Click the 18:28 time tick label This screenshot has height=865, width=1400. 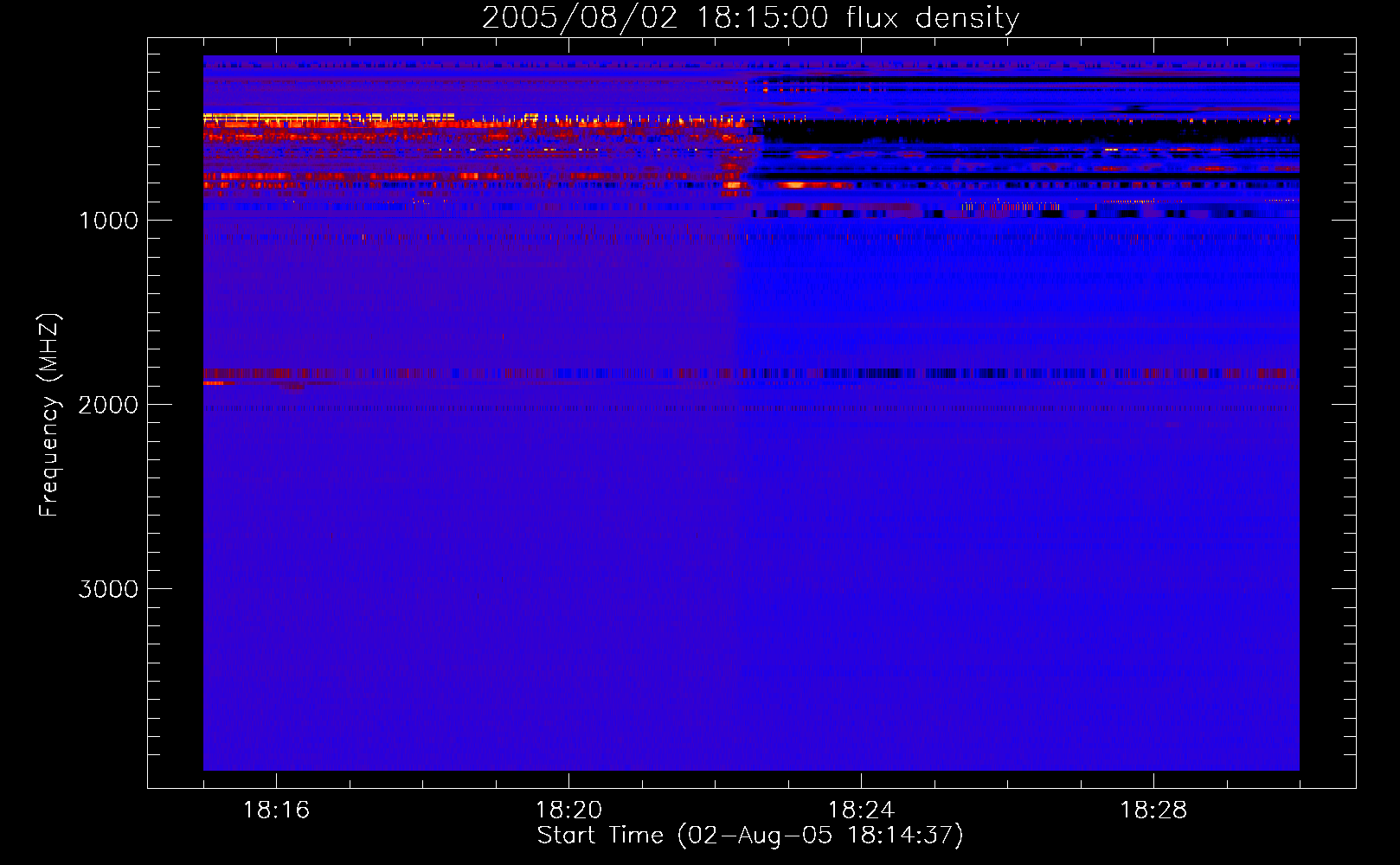tap(1153, 811)
